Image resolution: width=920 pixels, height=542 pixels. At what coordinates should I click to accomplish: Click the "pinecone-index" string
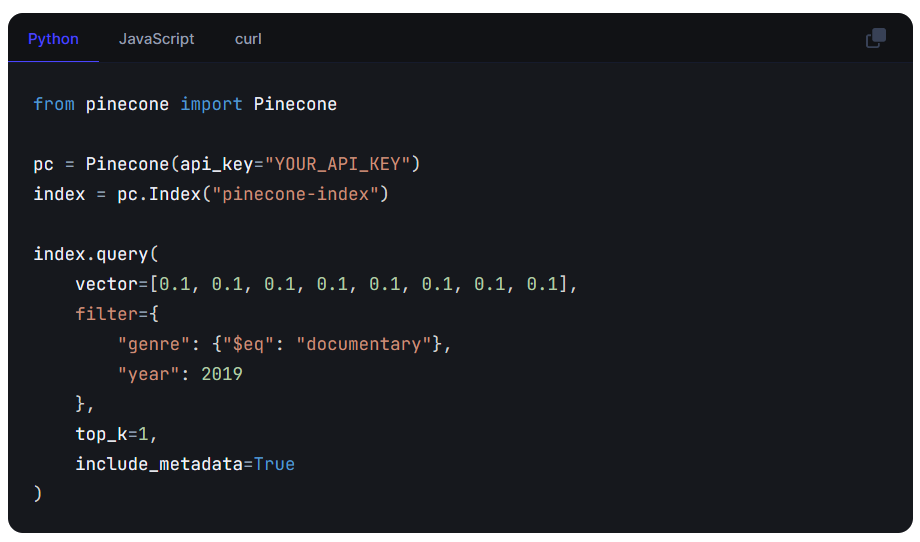point(295,194)
